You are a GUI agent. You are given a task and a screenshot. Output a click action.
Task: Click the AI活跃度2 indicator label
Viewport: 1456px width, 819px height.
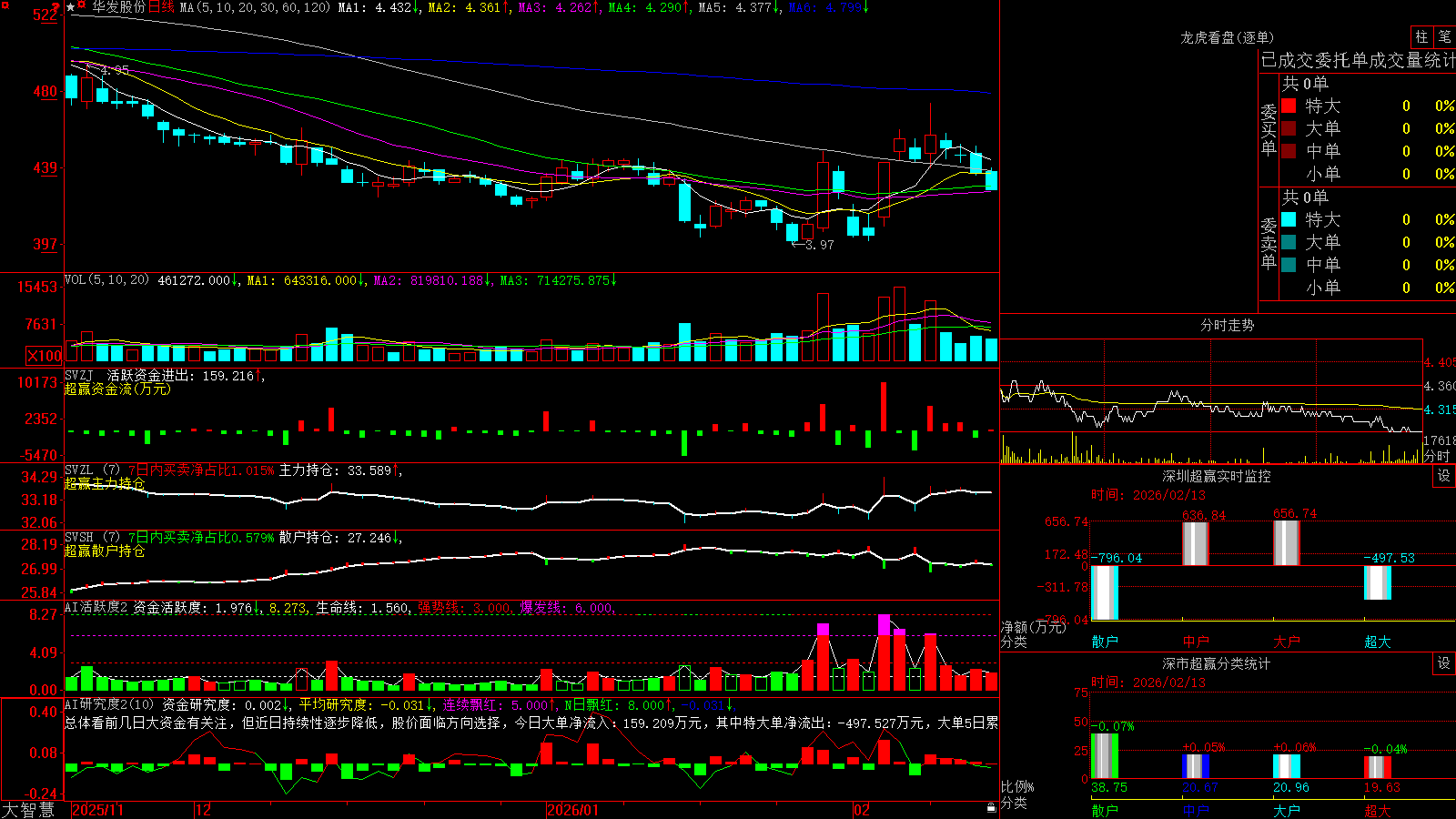pos(96,607)
